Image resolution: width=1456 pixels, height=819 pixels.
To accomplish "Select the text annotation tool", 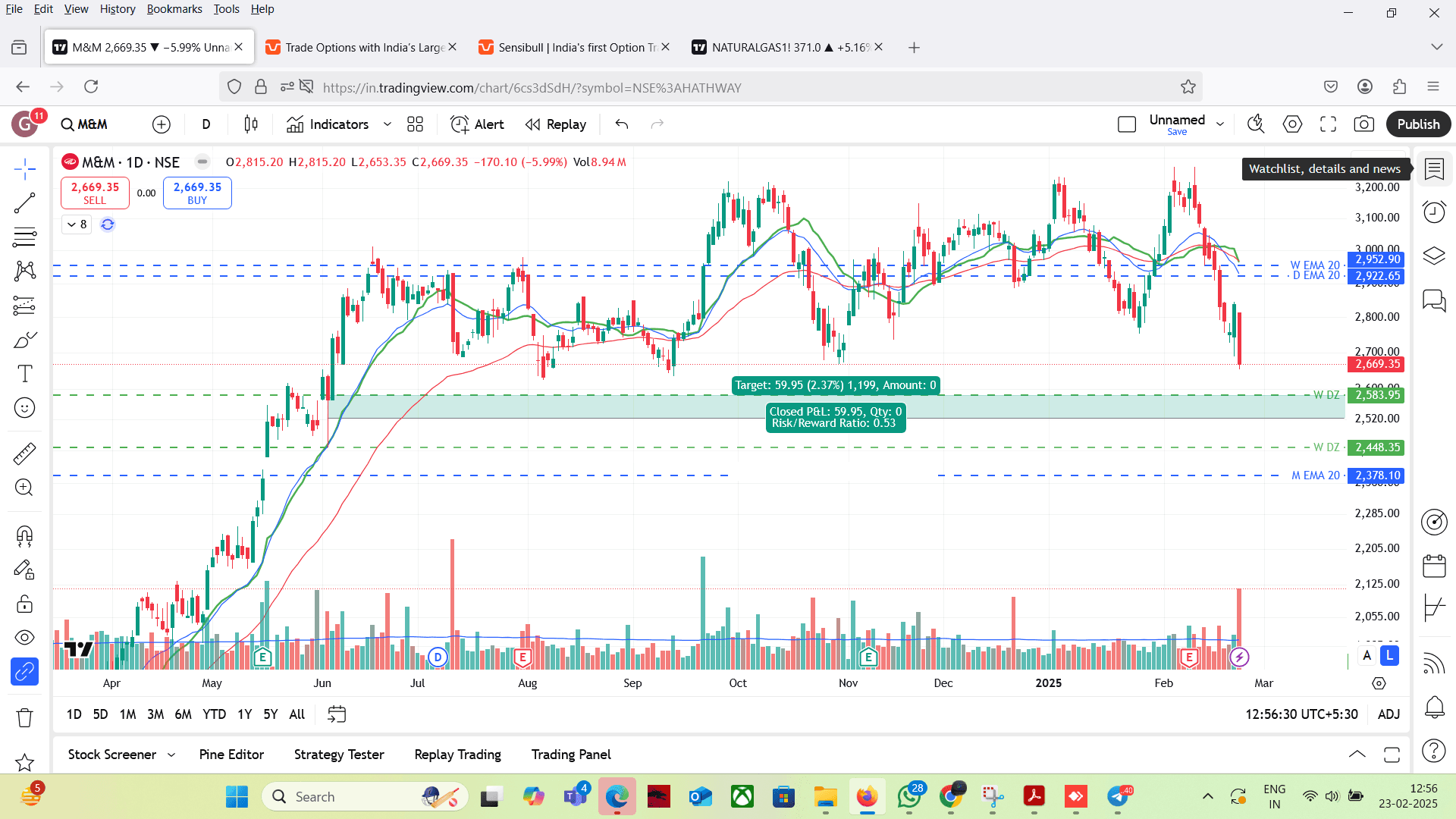I will [x=24, y=374].
